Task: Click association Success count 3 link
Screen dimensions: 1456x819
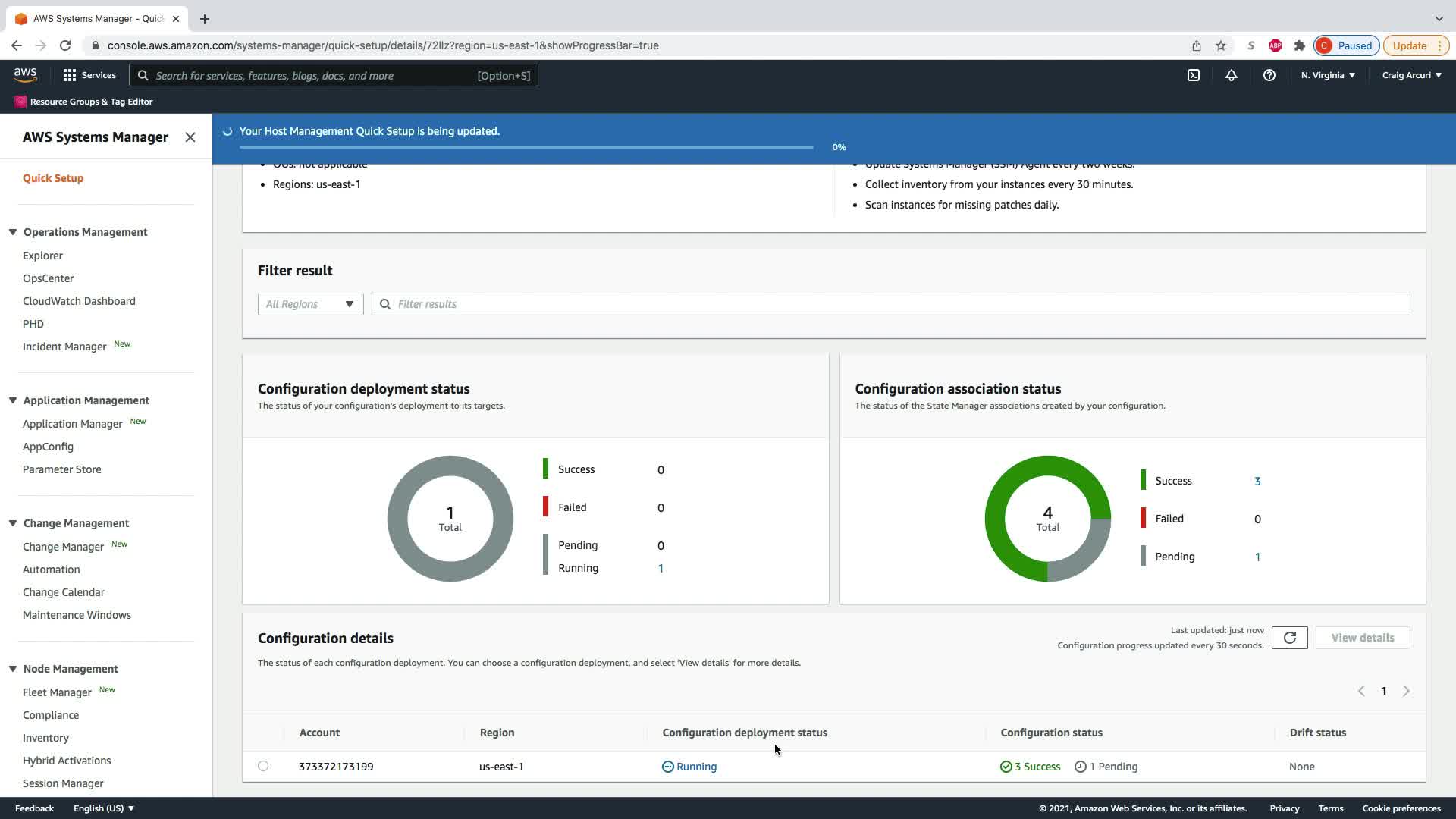Action: [1257, 481]
